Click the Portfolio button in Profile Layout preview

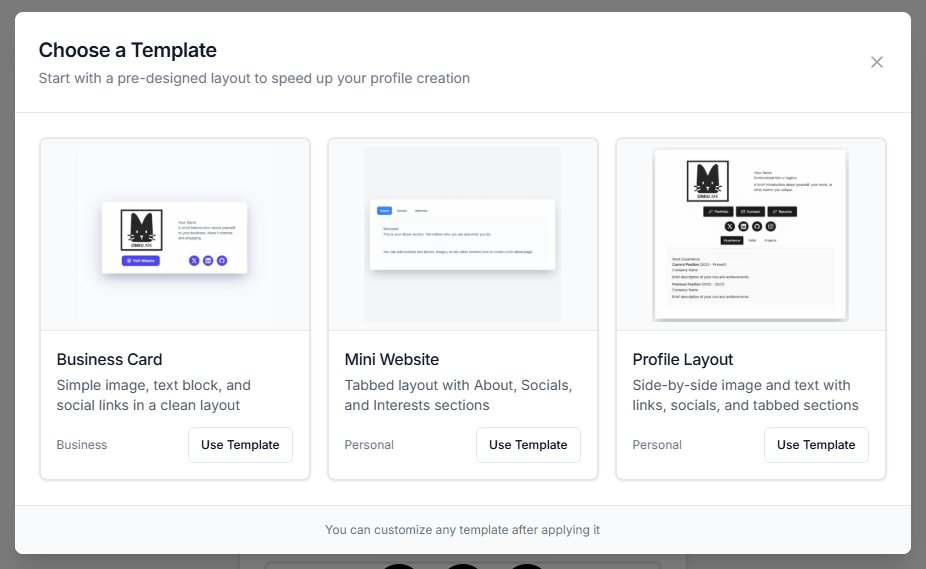point(718,212)
